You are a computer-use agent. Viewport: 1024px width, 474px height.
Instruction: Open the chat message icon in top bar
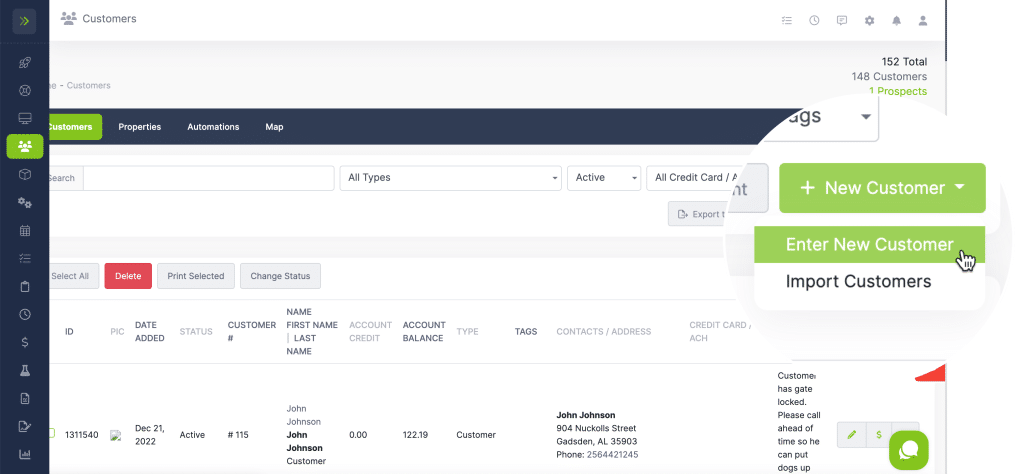(842, 20)
